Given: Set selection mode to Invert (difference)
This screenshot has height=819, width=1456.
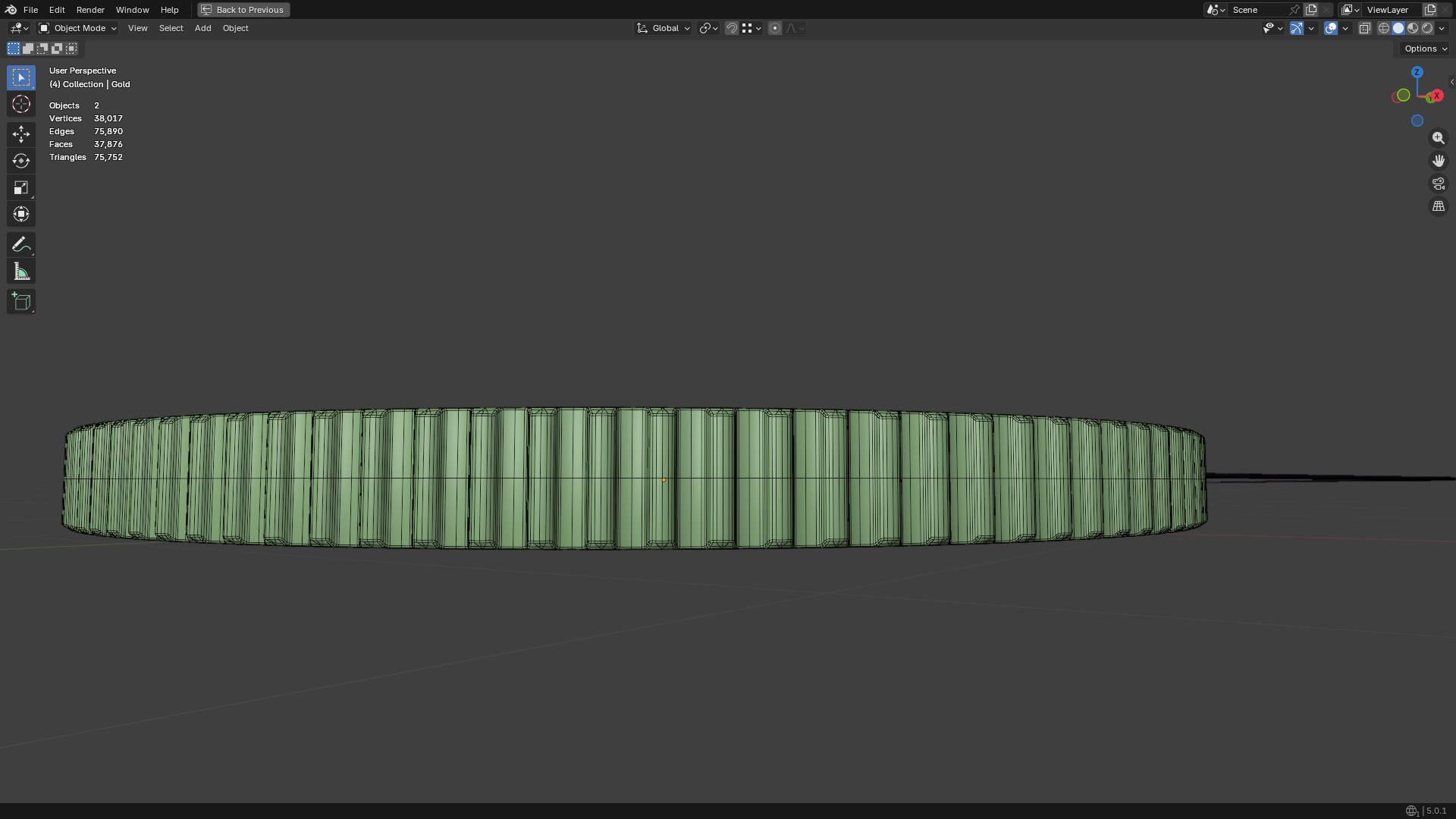Looking at the screenshot, I should coord(57,49).
